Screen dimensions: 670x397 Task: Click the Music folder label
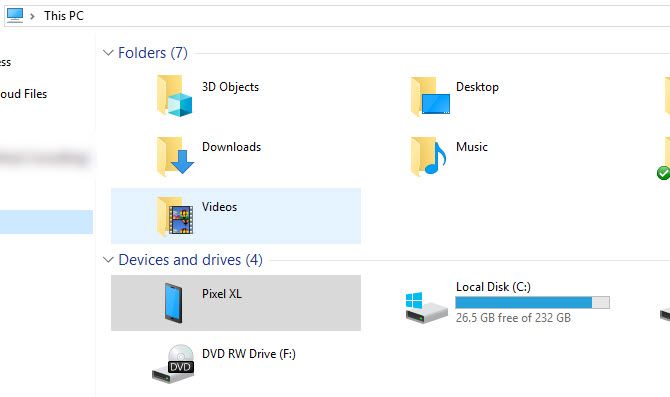tap(472, 147)
